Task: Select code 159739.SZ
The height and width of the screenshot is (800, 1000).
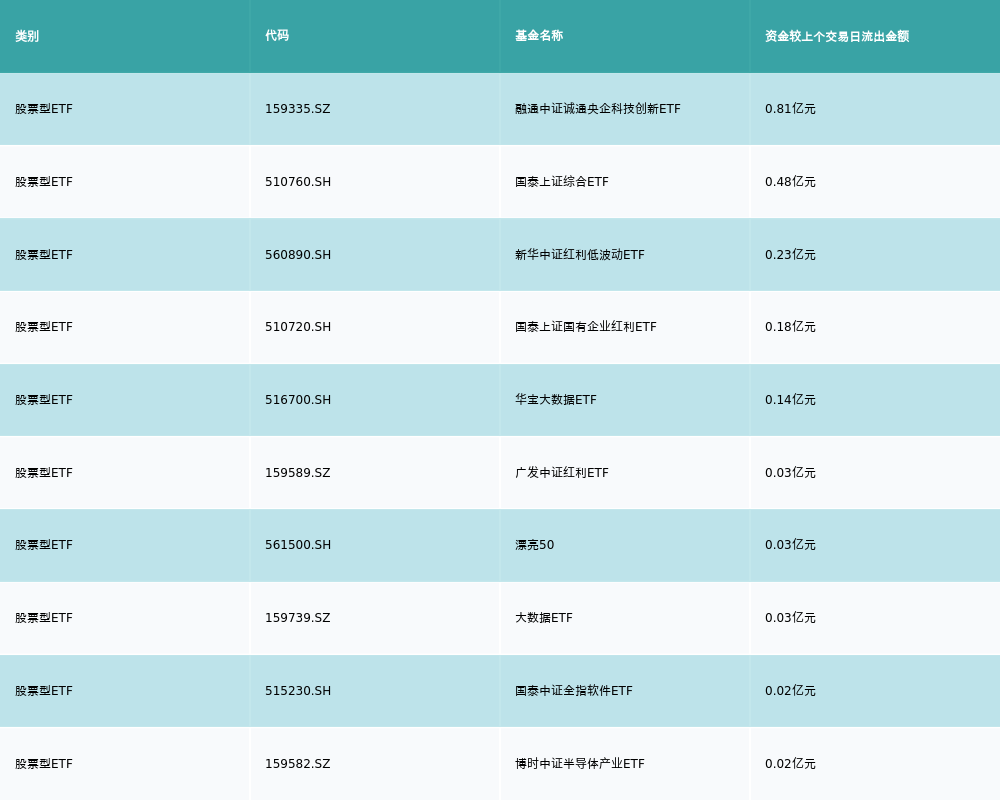Action: tap(298, 618)
